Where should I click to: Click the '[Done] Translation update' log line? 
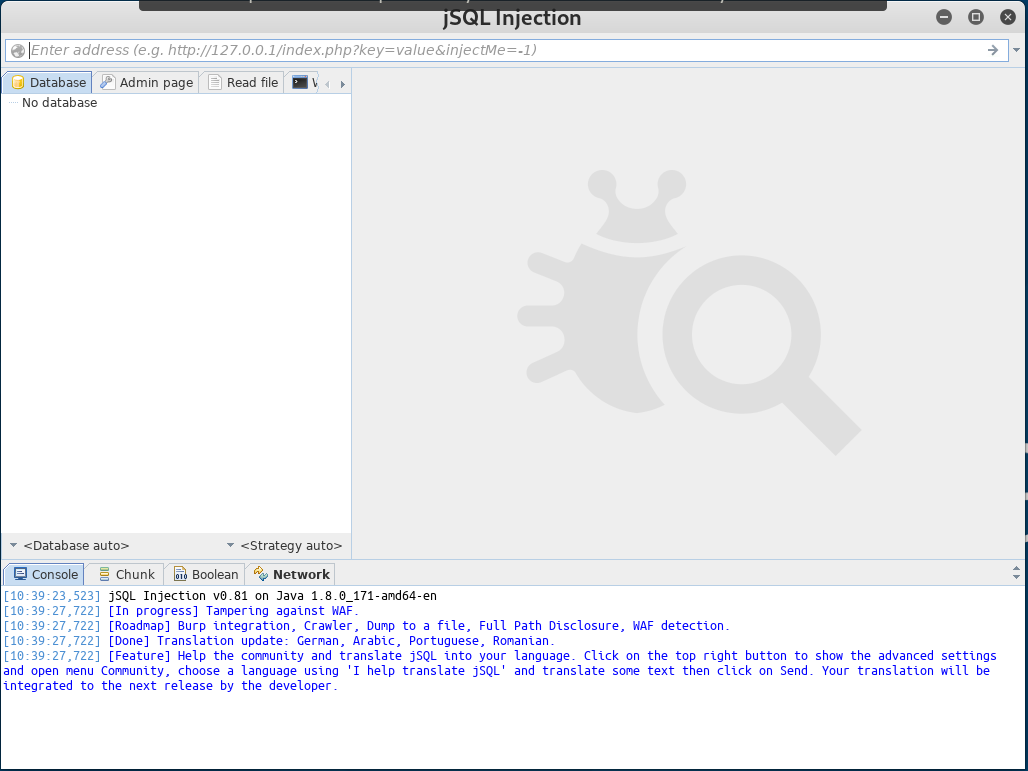click(279, 641)
